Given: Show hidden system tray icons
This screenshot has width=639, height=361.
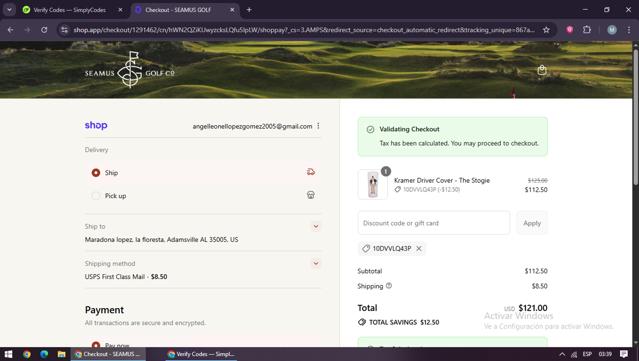Looking at the screenshot, I should (562, 354).
